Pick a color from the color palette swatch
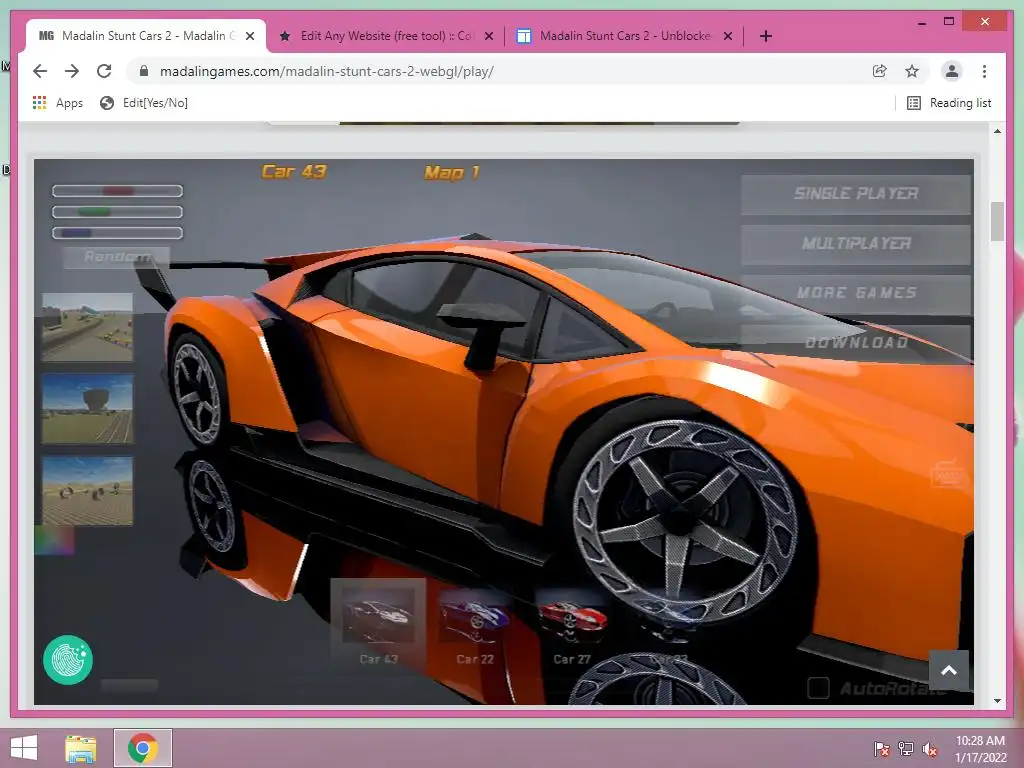1024x768 pixels. (55, 541)
